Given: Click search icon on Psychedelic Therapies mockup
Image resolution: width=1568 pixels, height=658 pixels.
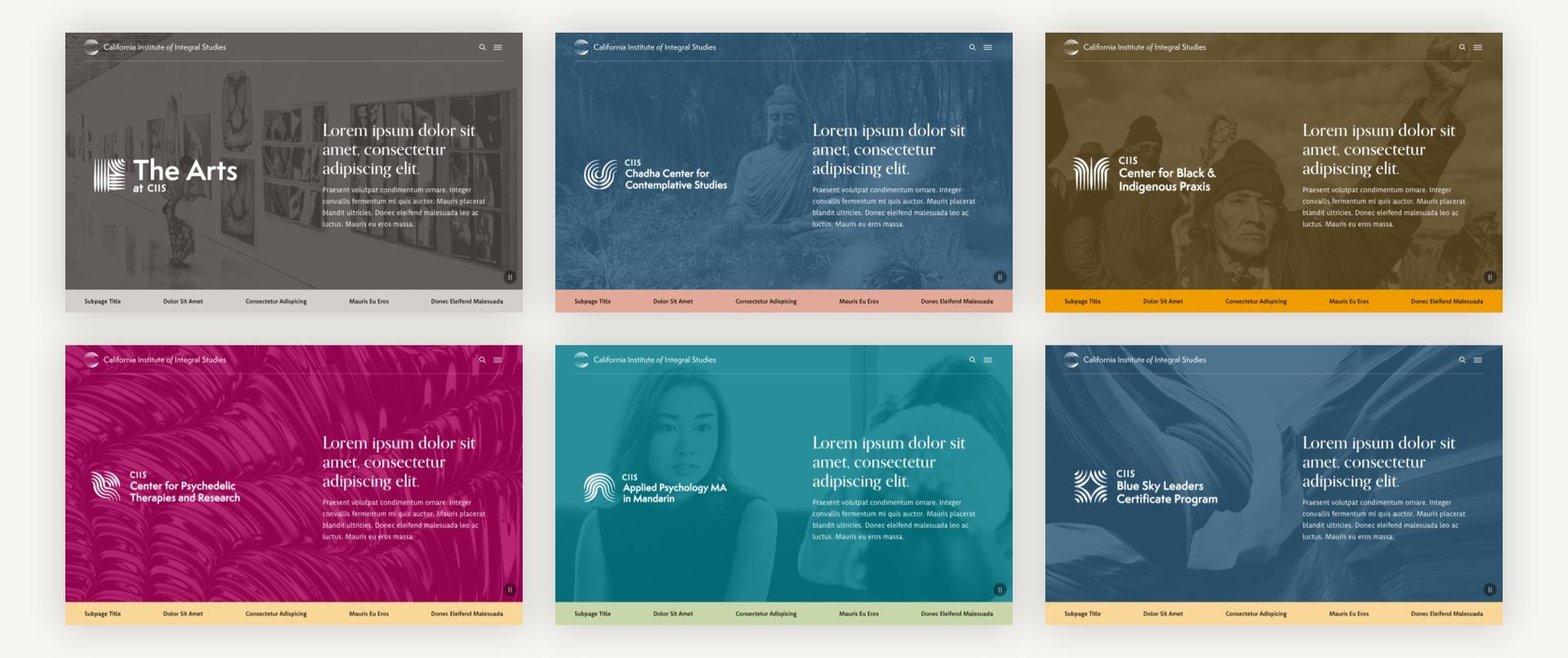Looking at the screenshot, I should tap(482, 360).
